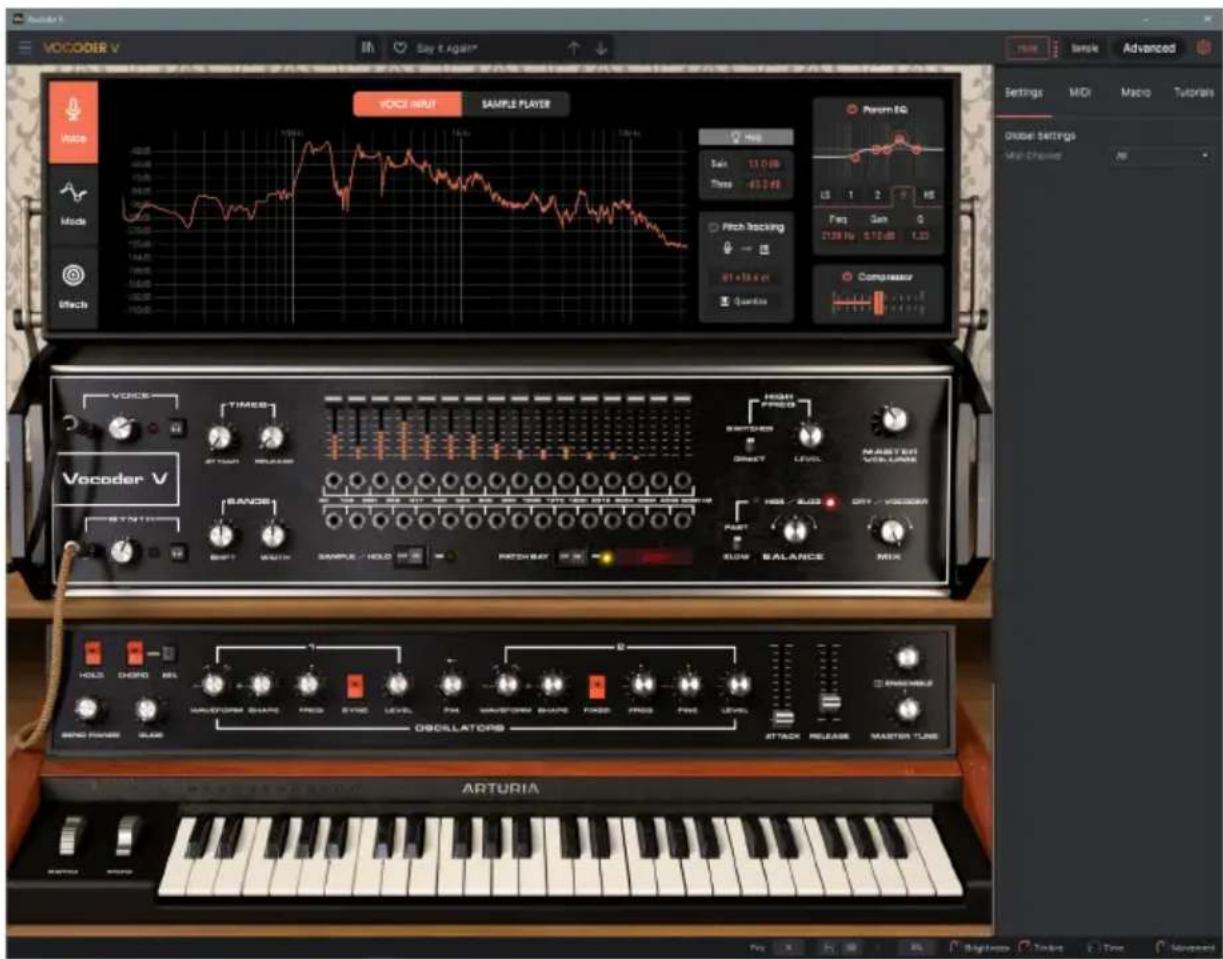Open the Settings side panel tab
1223x959 pixels.
1023,92
